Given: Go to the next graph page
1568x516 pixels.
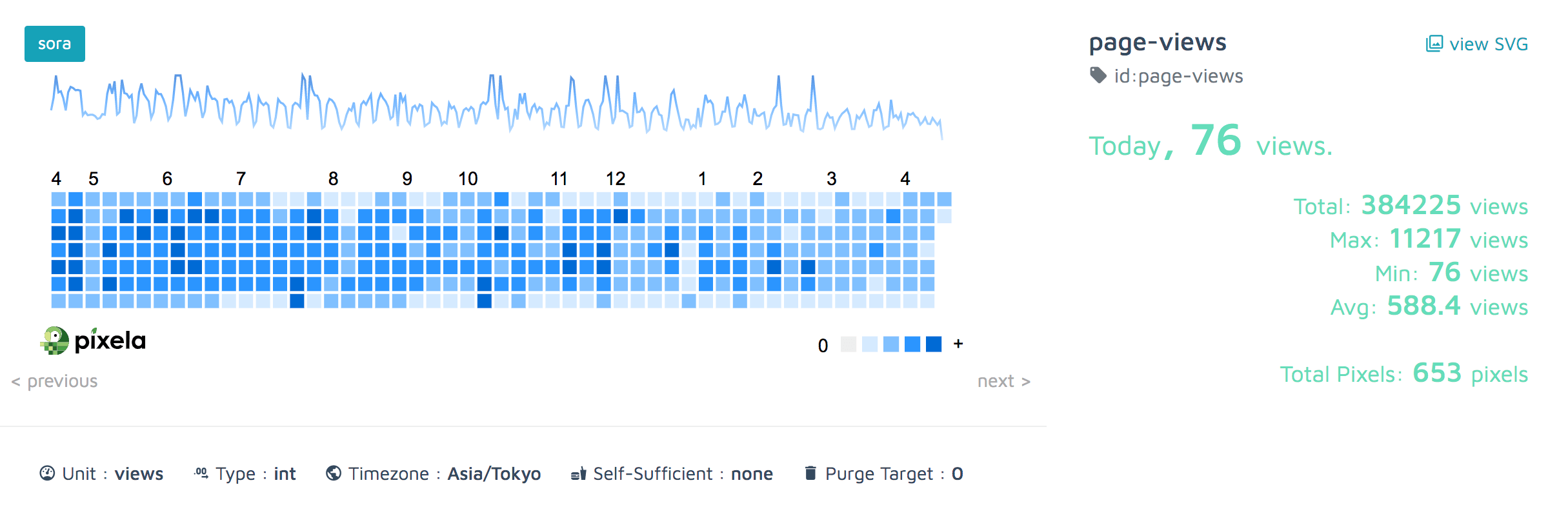Looking at the screenshot, I should pos(1003,381).
